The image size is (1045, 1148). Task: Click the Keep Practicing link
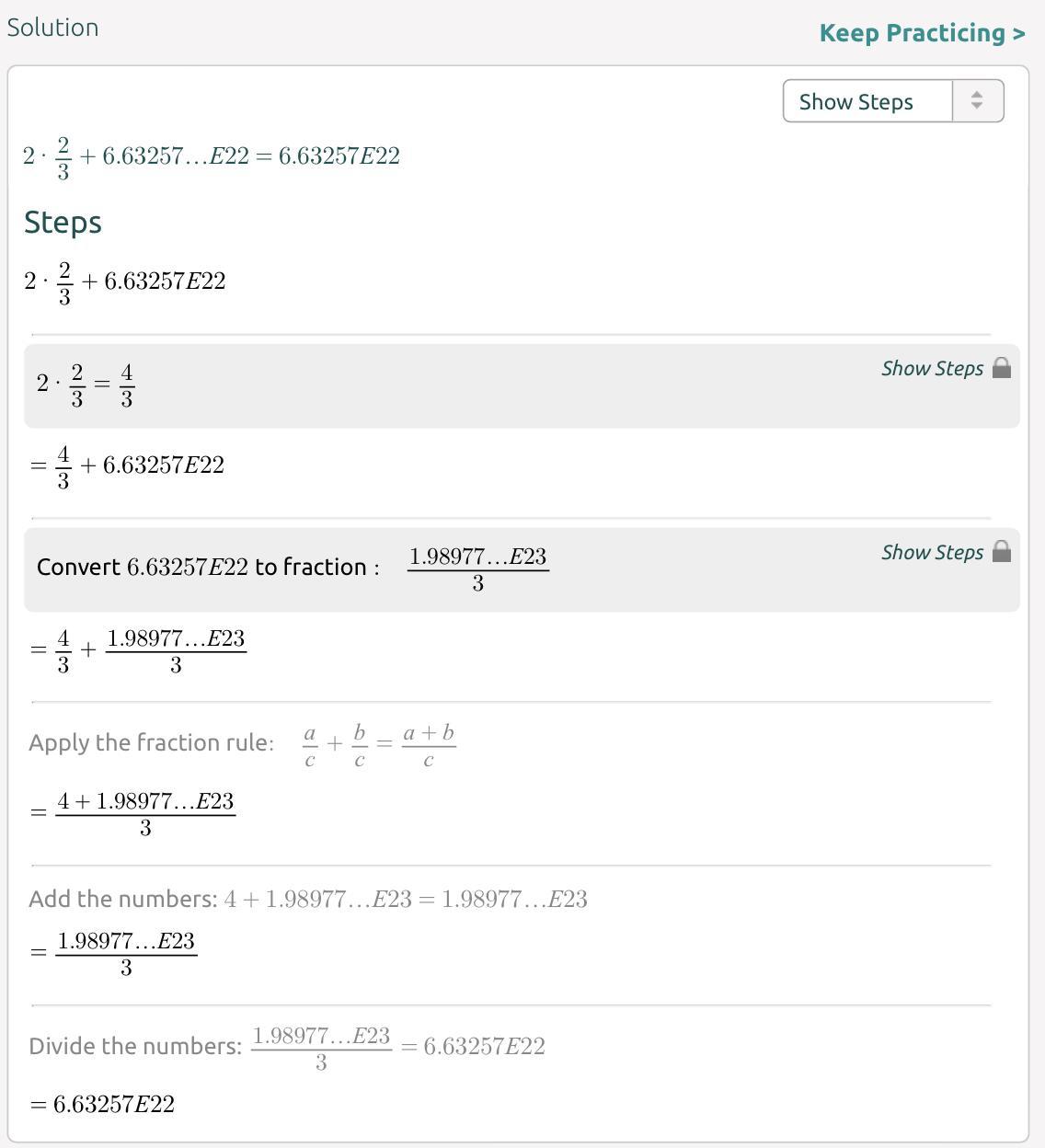coord(922,33)
